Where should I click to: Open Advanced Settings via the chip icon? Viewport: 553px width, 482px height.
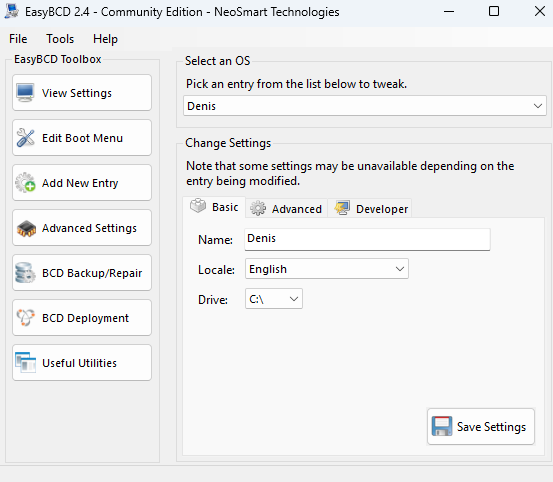(26, 228)
